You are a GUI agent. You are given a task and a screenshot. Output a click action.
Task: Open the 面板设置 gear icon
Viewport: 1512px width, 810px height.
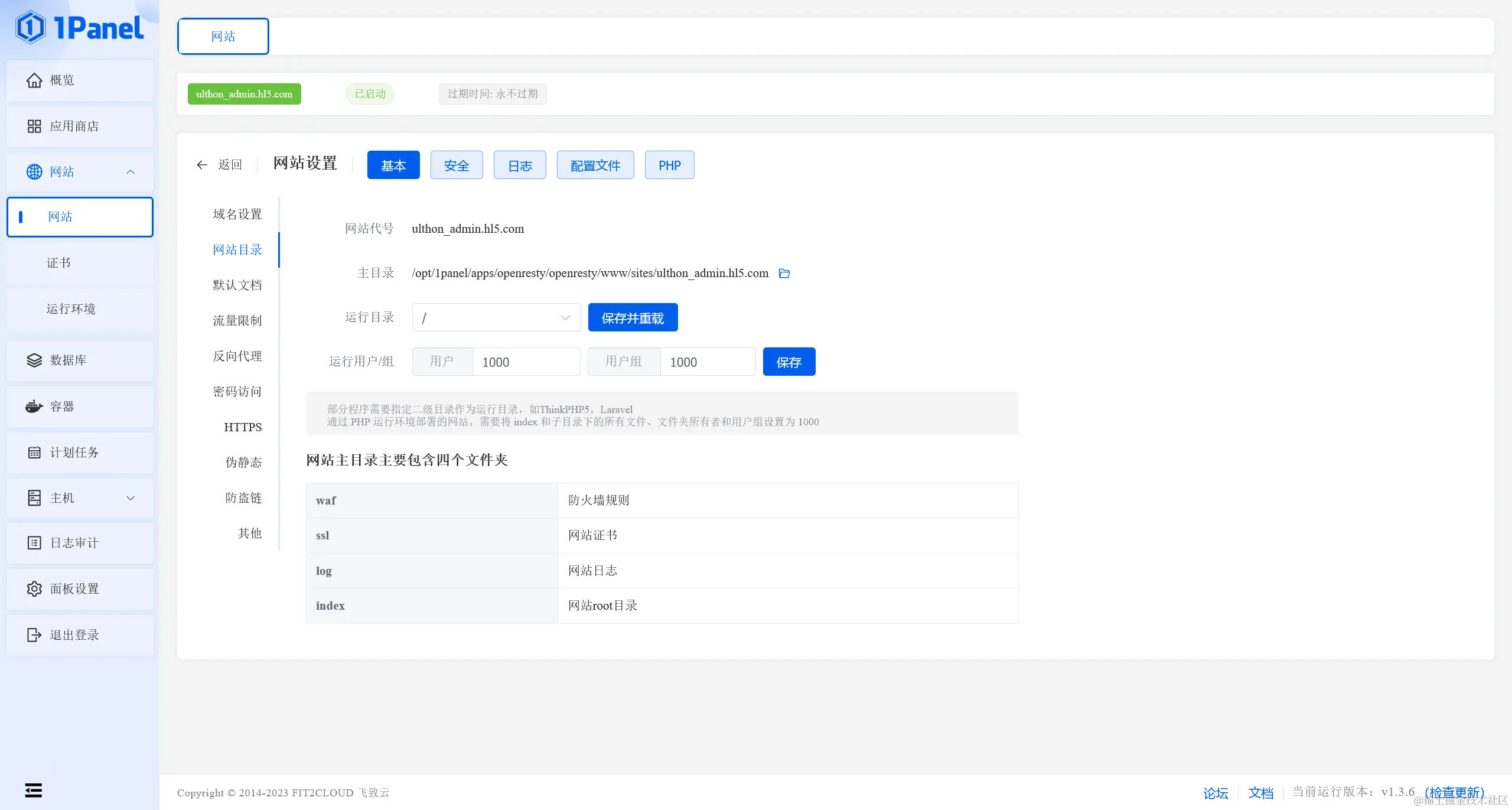click(x=34, y=589)
